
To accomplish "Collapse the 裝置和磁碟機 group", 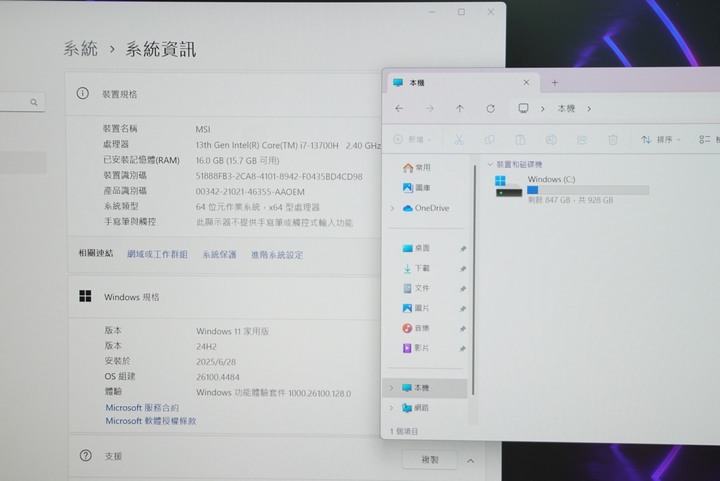I will [490, 164].
